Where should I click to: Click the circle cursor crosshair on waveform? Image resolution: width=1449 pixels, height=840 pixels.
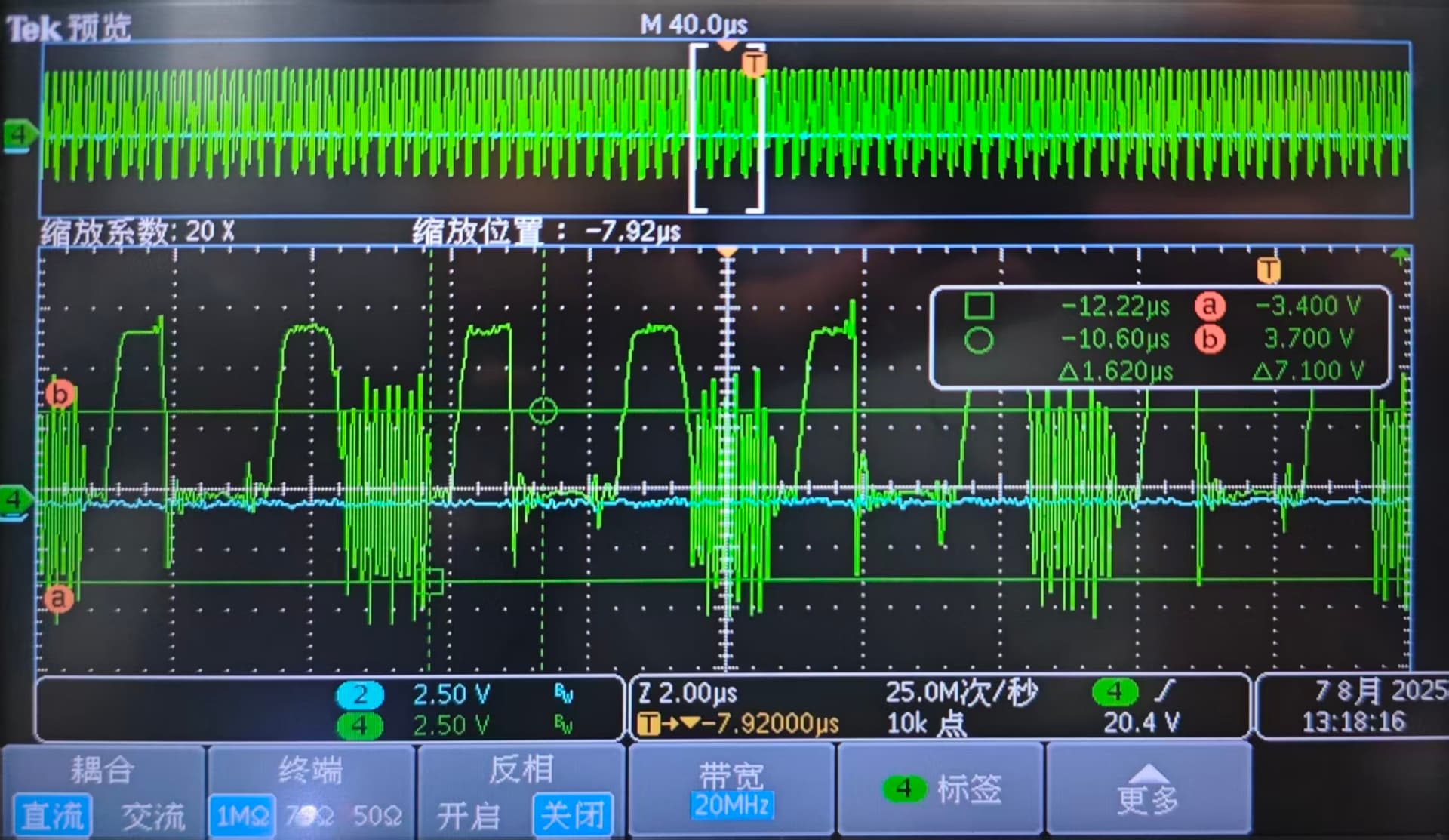[x=543, y=411]
